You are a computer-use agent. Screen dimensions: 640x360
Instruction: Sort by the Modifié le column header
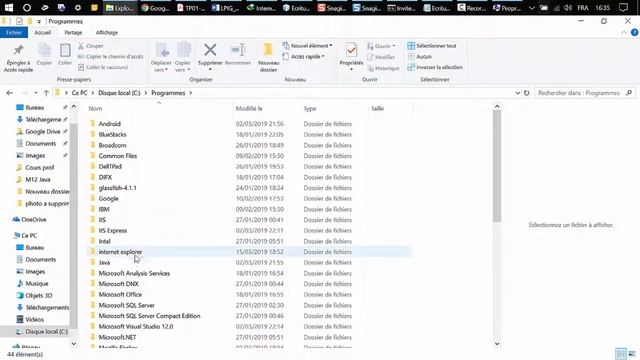[249, 109]
